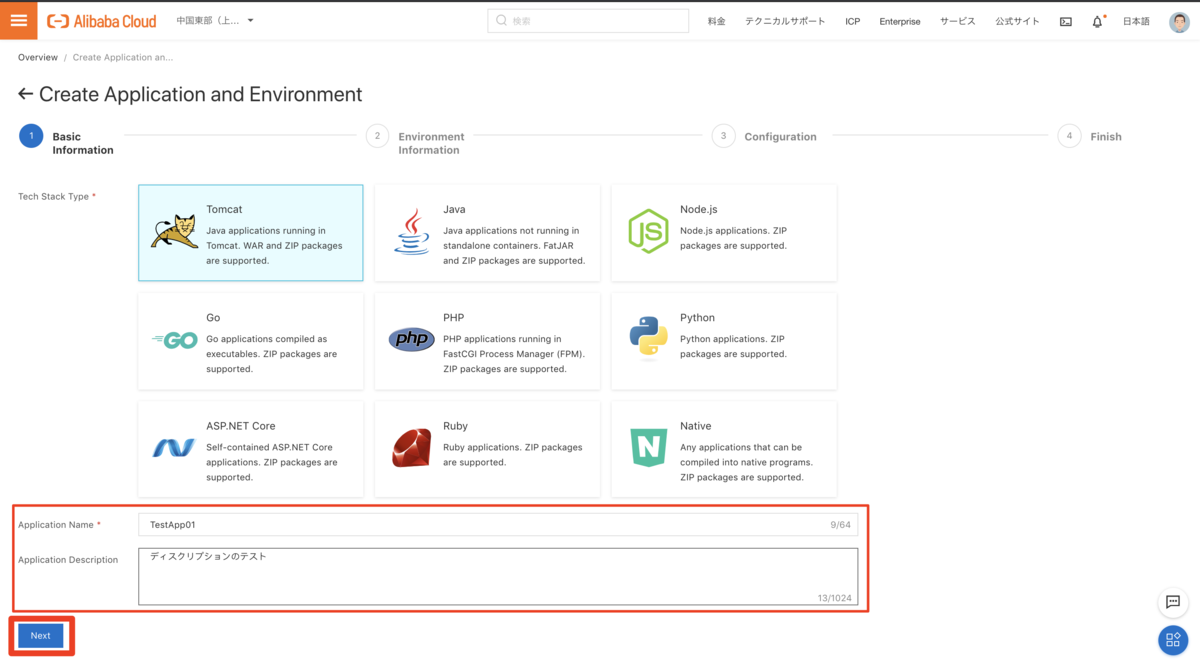Click the ASP.NET Core logo
The width and height of the screenshot is (1200, 667).
coord(174,448)
